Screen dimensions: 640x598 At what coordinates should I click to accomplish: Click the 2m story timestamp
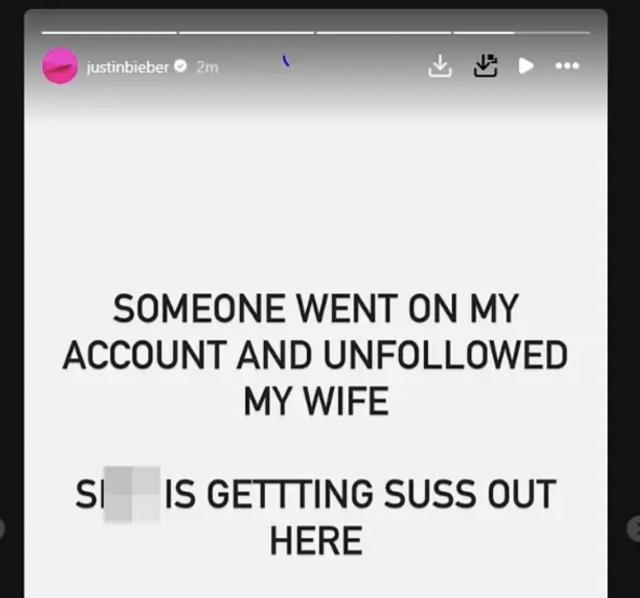(207, 67)
